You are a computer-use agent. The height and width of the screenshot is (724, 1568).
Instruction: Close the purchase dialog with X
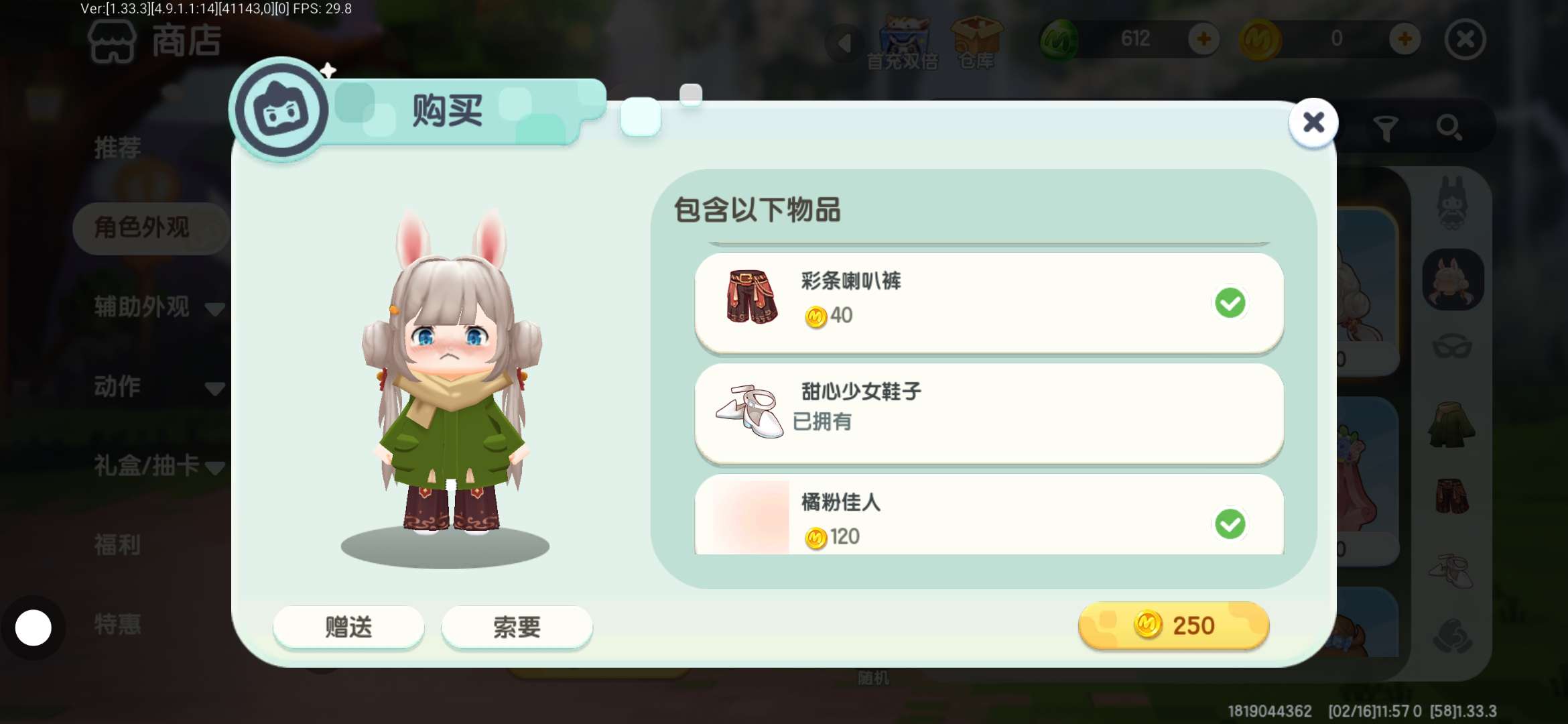coord(1313,122)
